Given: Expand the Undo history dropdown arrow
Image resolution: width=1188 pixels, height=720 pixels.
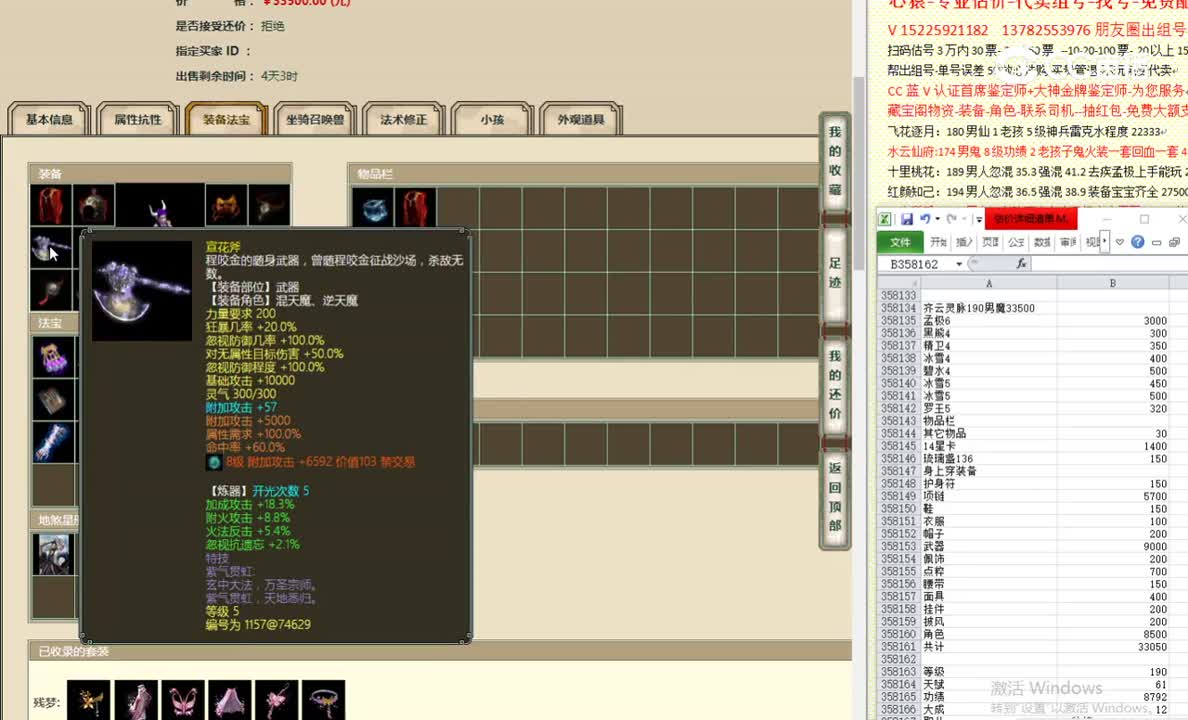Looking at the screenshot, I should tap(937, 218).
